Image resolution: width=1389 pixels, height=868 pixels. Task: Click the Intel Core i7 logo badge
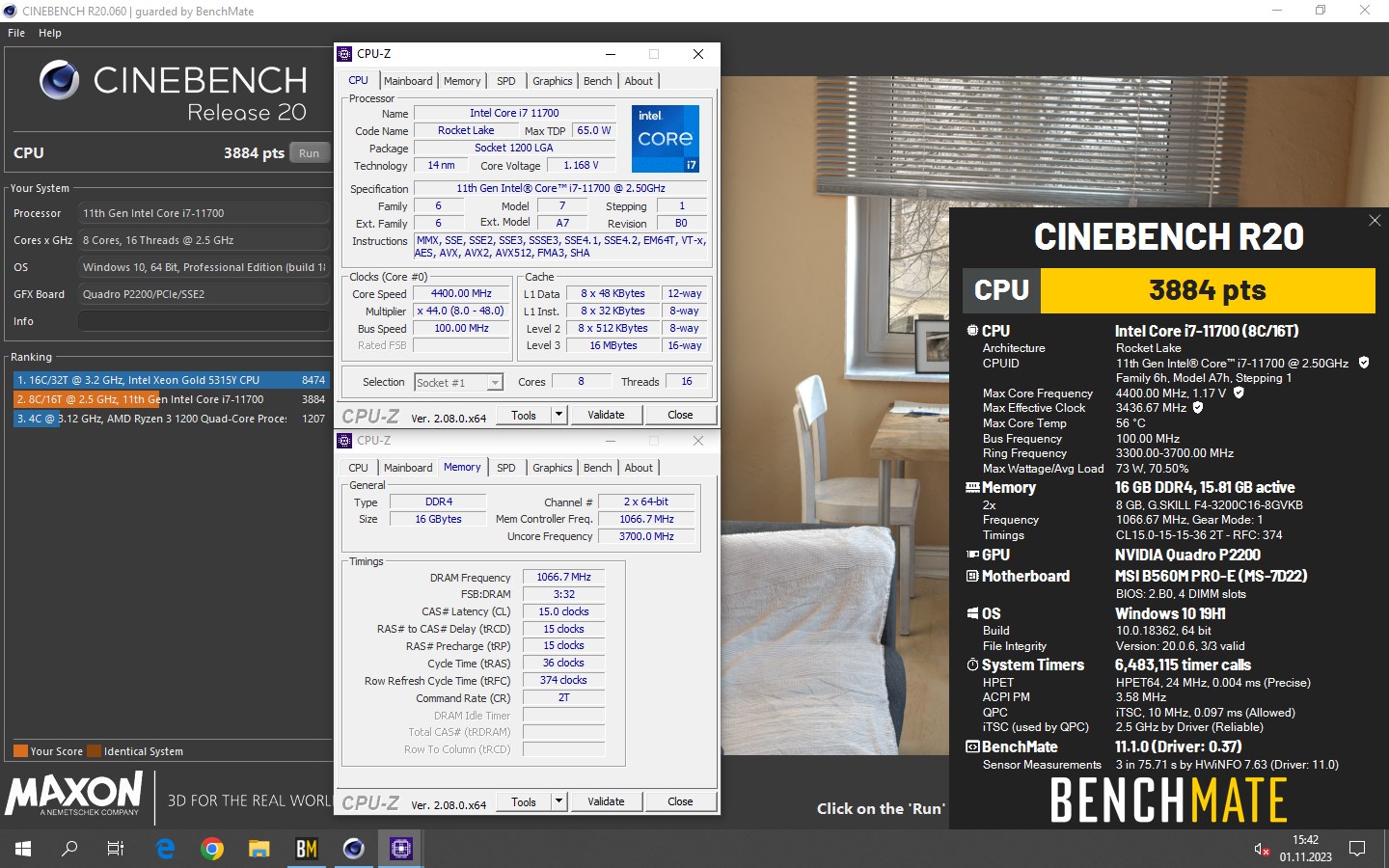click(666, 139)
